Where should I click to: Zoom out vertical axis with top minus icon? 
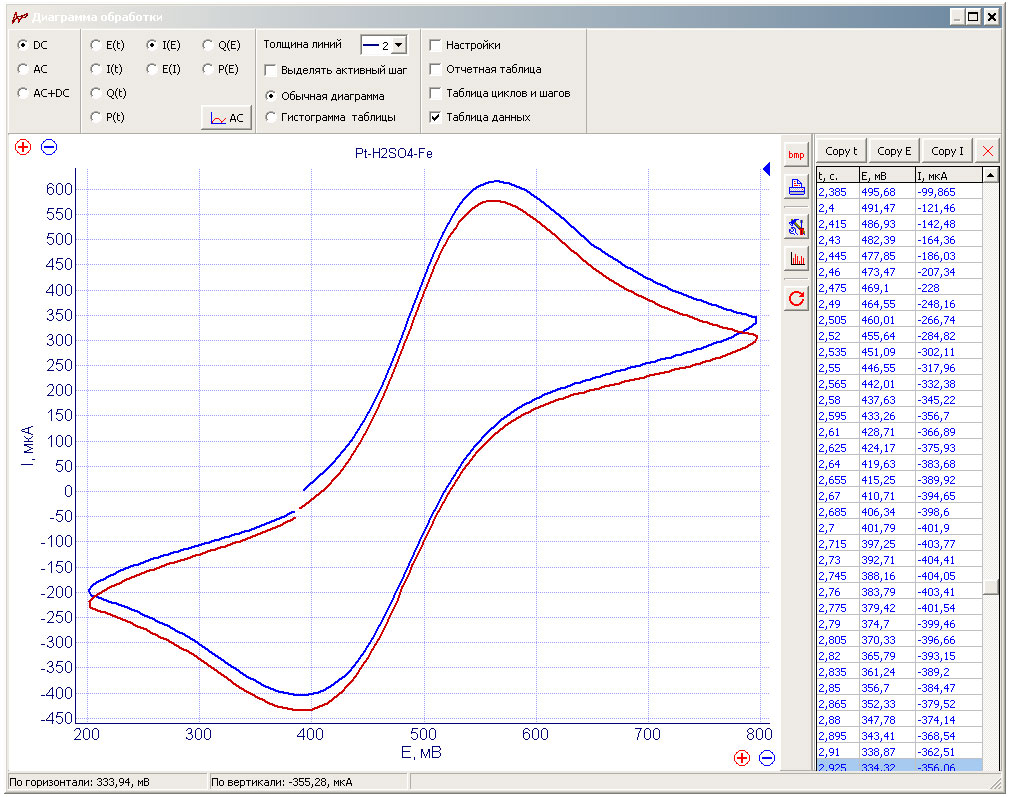coord(49,147)
